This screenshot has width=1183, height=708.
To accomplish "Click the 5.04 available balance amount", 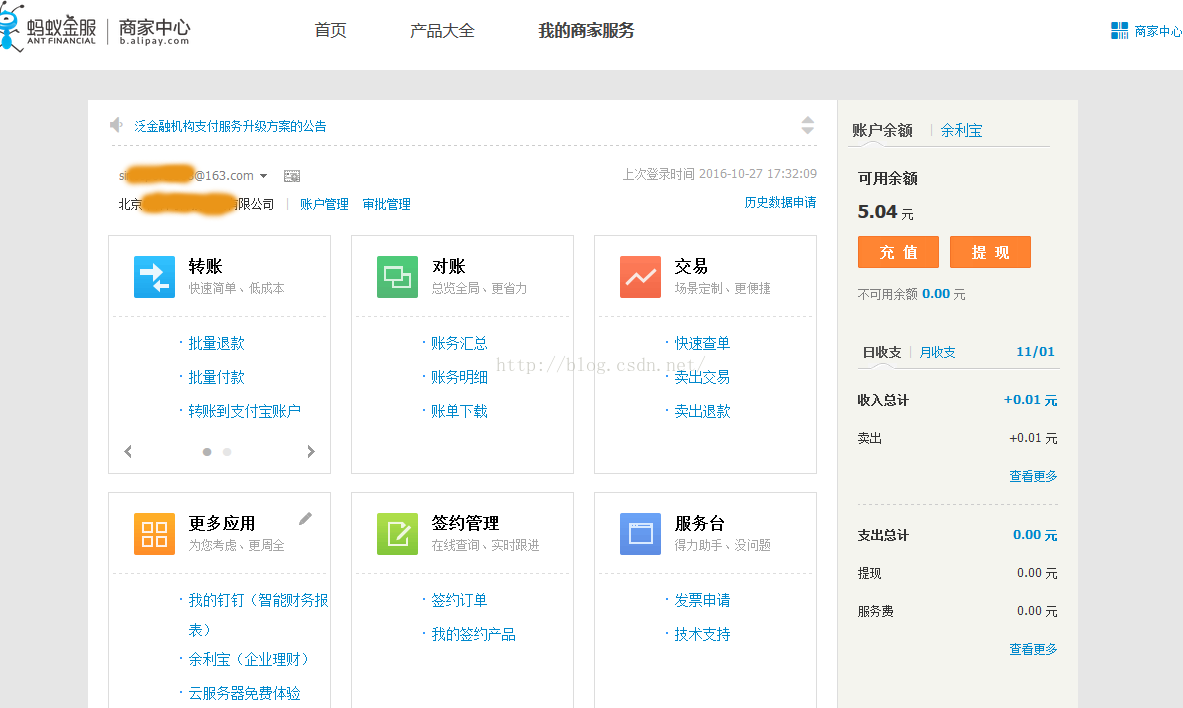I will point(877,212).
